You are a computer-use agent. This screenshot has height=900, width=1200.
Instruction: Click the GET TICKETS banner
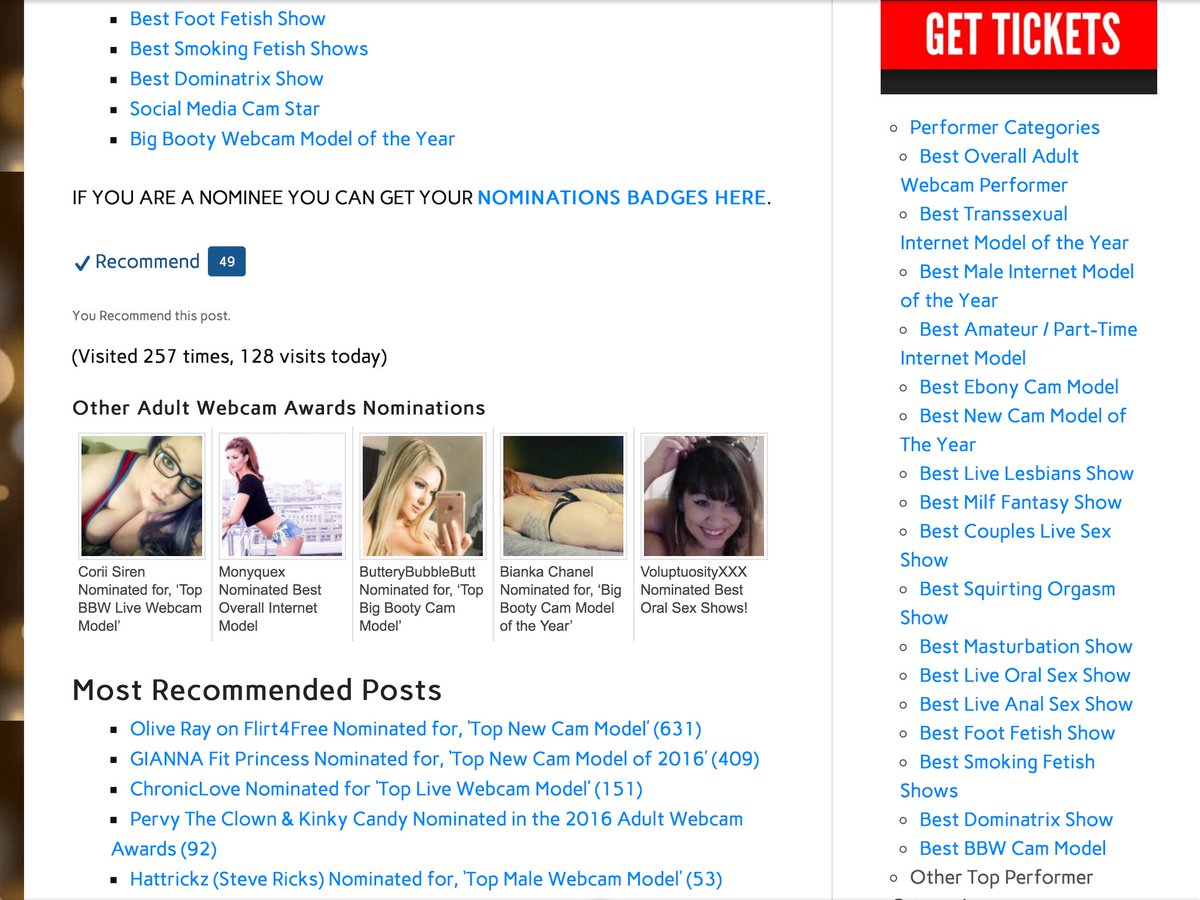(1018, 47)
